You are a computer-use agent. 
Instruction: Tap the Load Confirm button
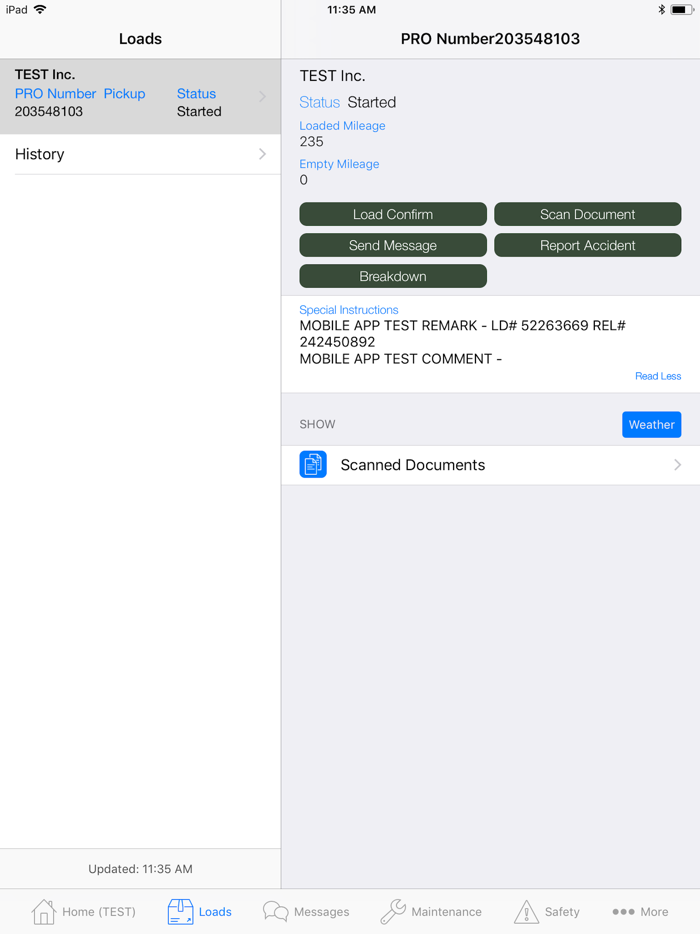click(393, 214)
